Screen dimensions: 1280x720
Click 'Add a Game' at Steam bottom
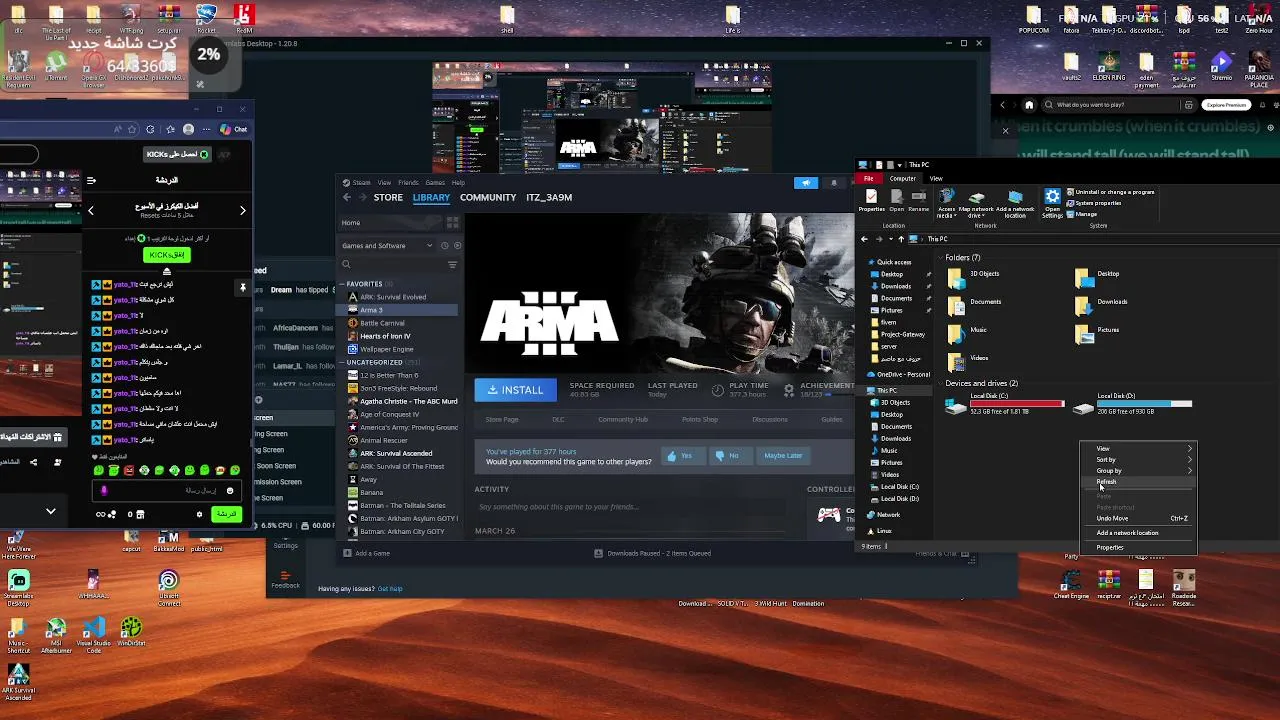[366, 553]
